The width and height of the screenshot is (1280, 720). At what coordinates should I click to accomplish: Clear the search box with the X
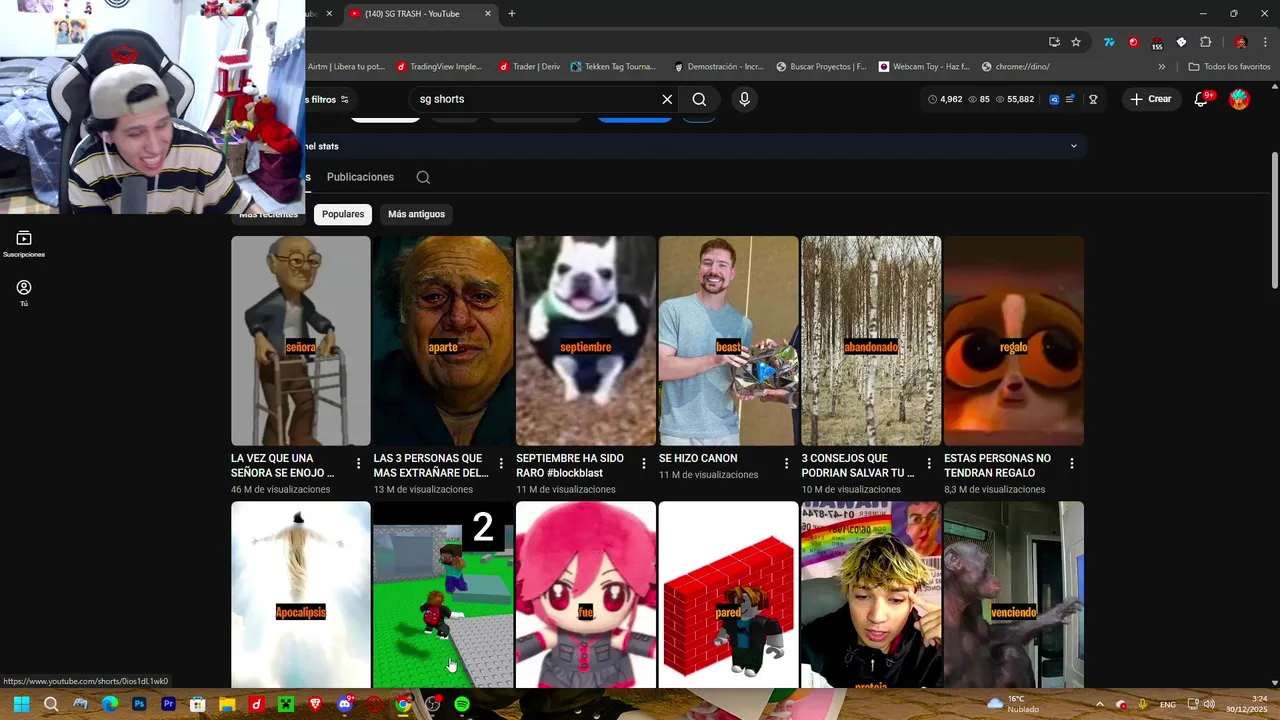(667, 99)
